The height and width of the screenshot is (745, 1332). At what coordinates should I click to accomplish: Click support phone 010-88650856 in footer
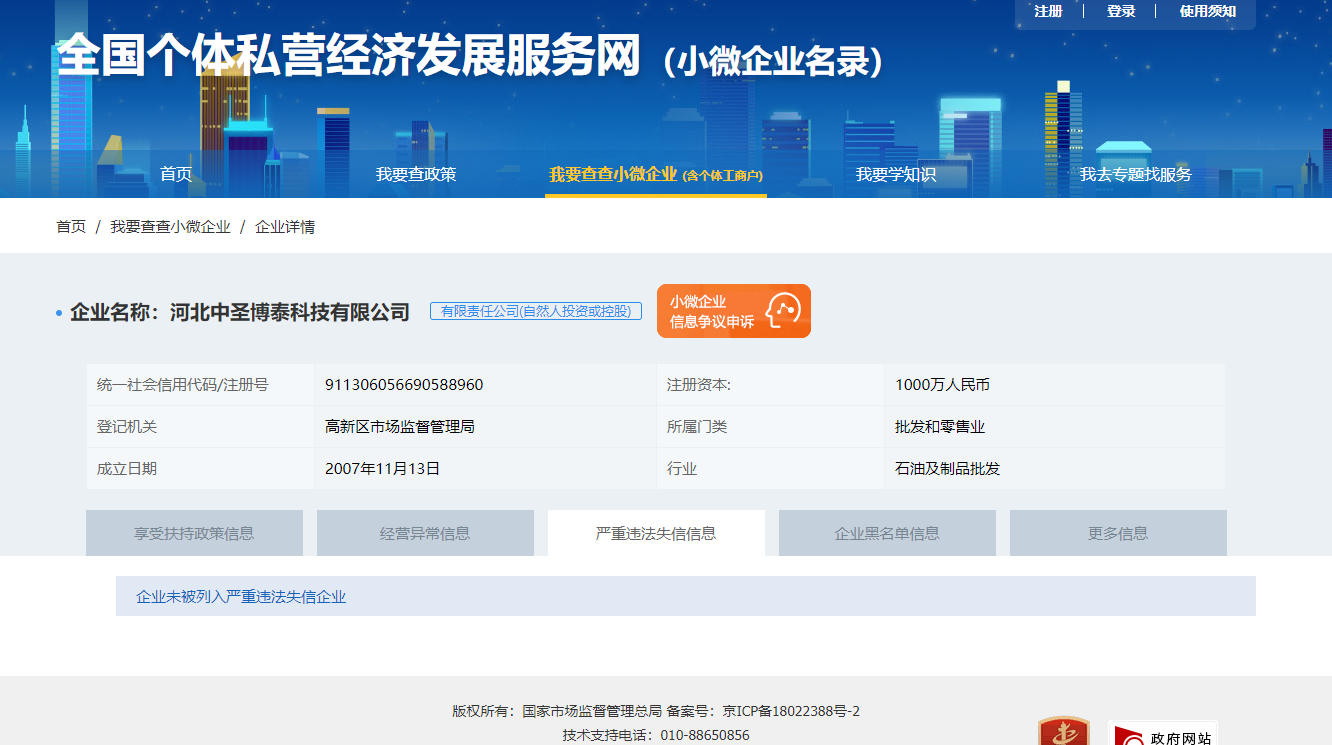[x=705, y=735]
